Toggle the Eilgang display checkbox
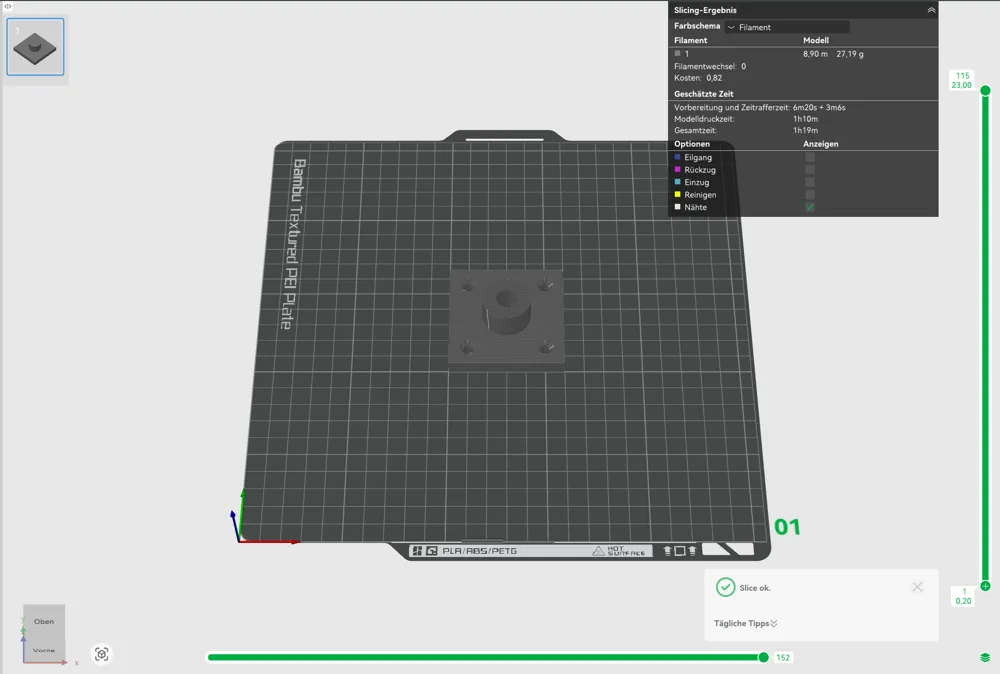The image size is (1000, 674). coord(810,158)
